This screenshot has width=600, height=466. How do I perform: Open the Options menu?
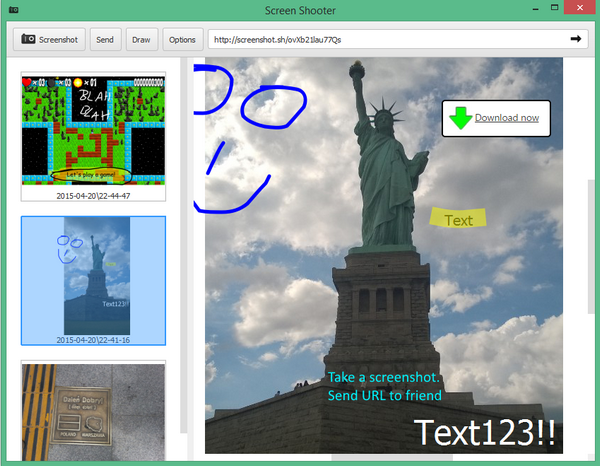tap(183, 39)
